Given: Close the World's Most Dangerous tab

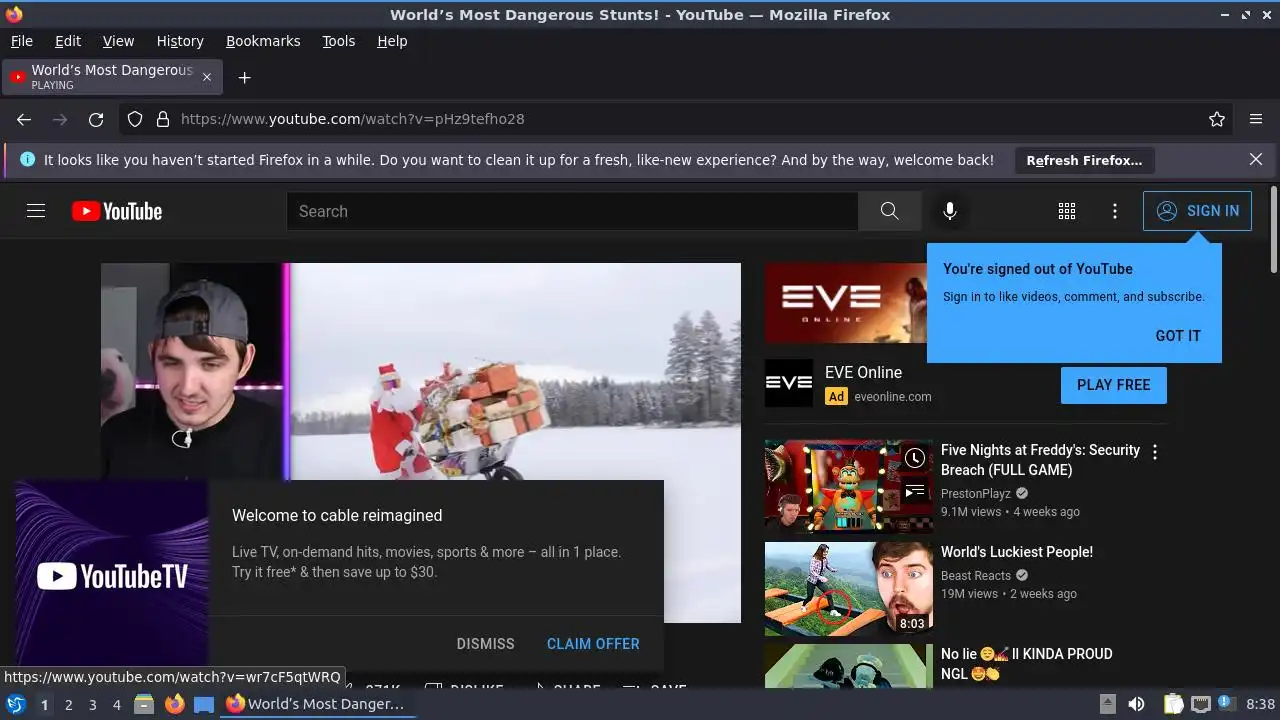Looking at the screenshot, I should pyautogui.click(x=207, y=77).
